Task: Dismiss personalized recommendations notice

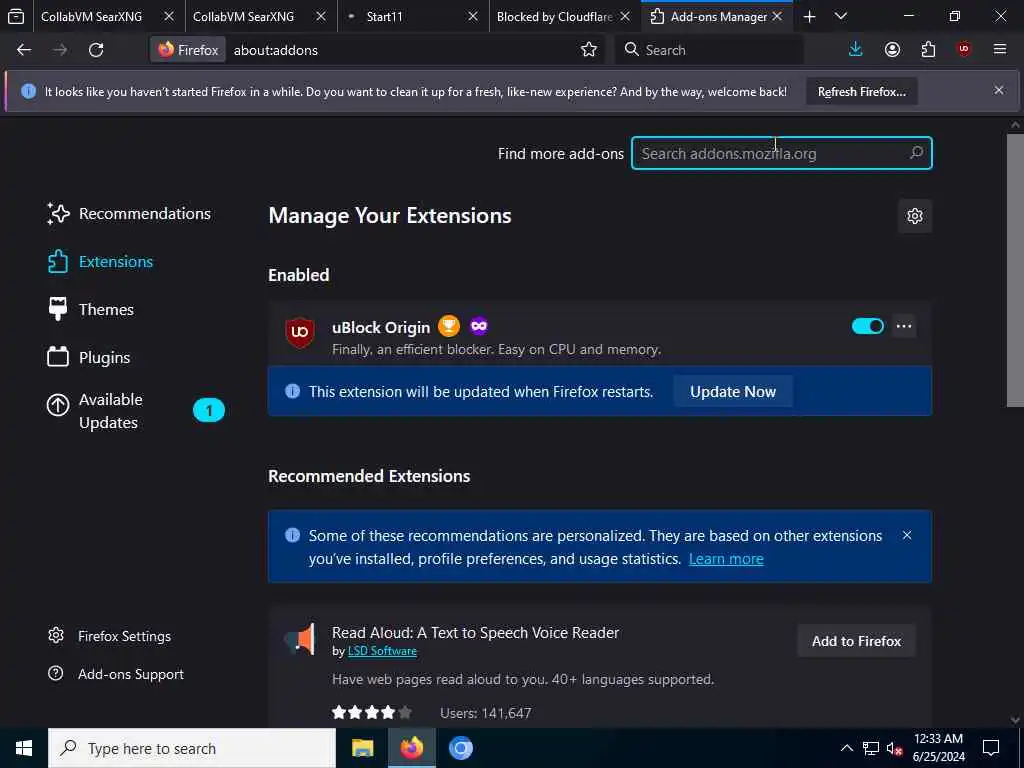Action: [906, 535]
